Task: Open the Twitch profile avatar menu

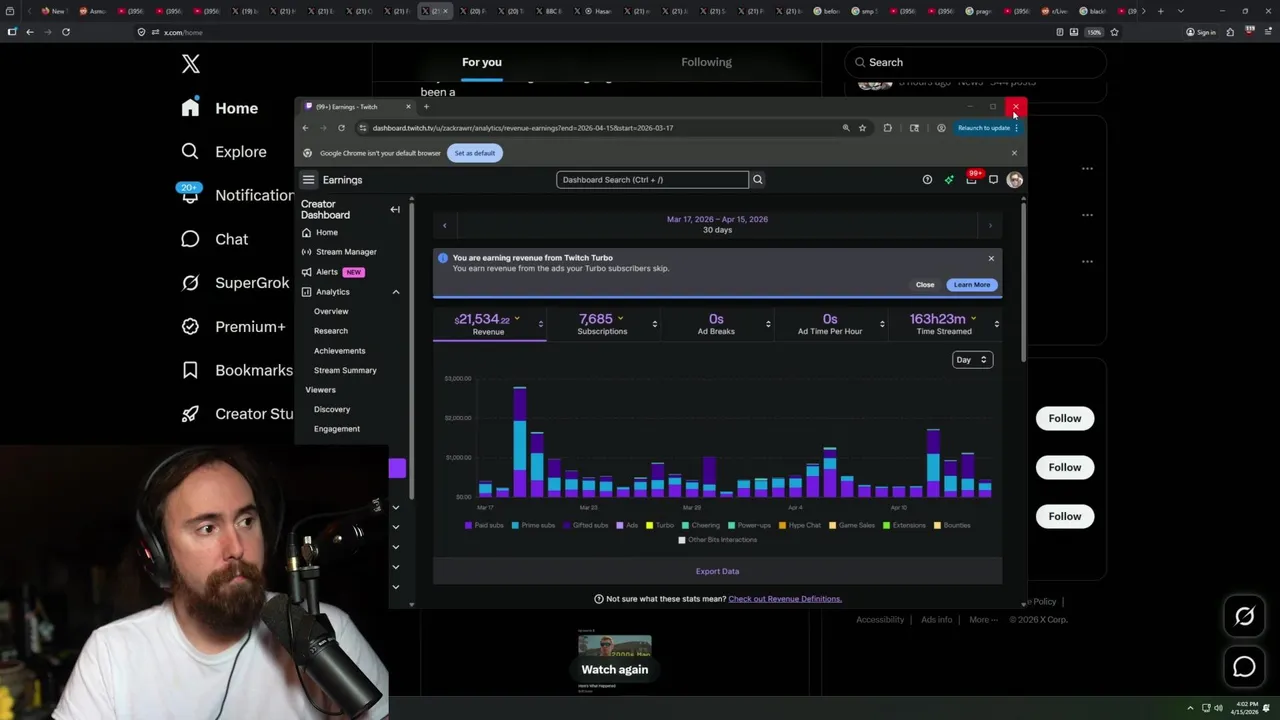Action: click(1014, 180)
